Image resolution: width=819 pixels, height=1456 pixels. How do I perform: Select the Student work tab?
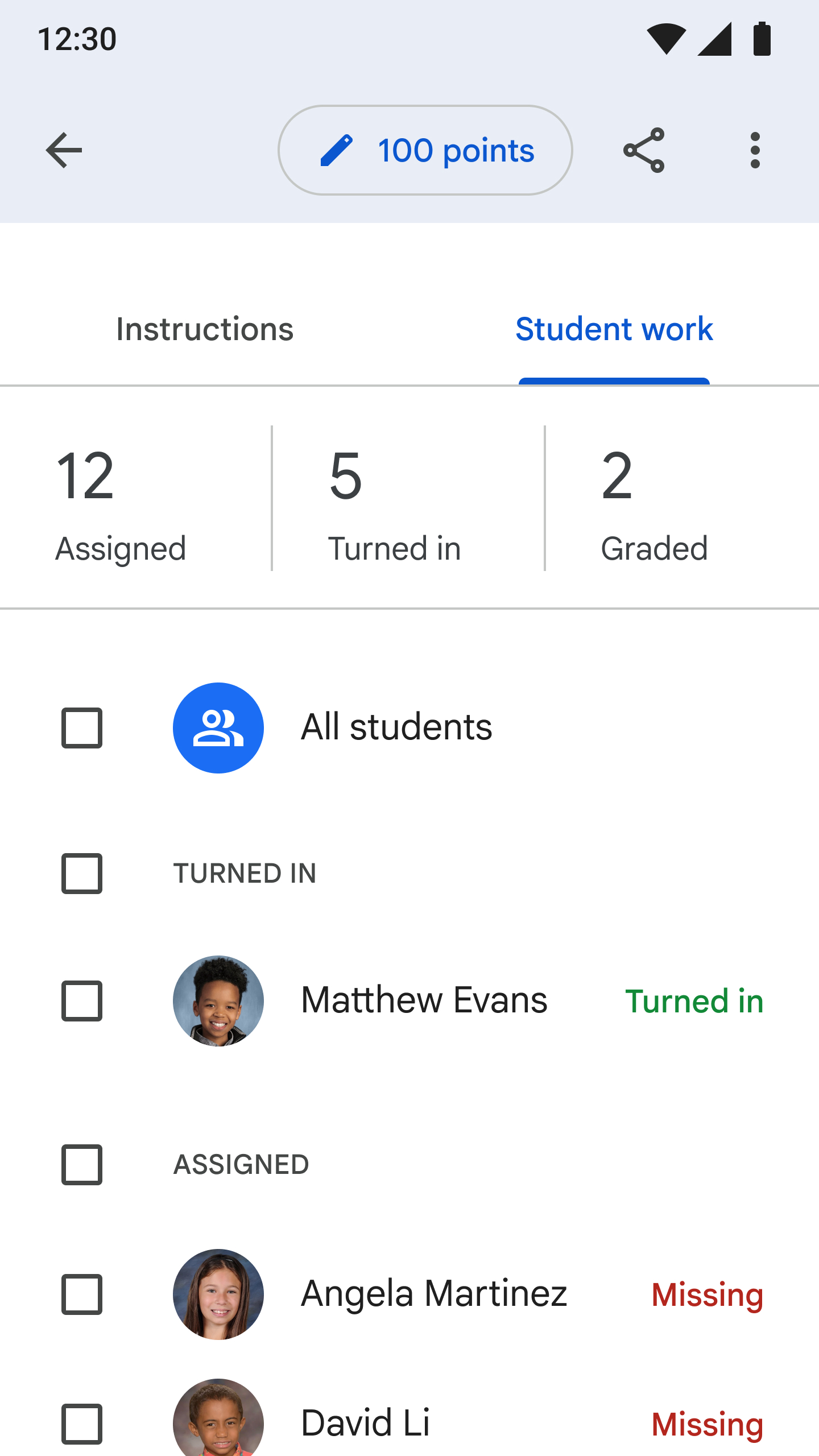614,329
